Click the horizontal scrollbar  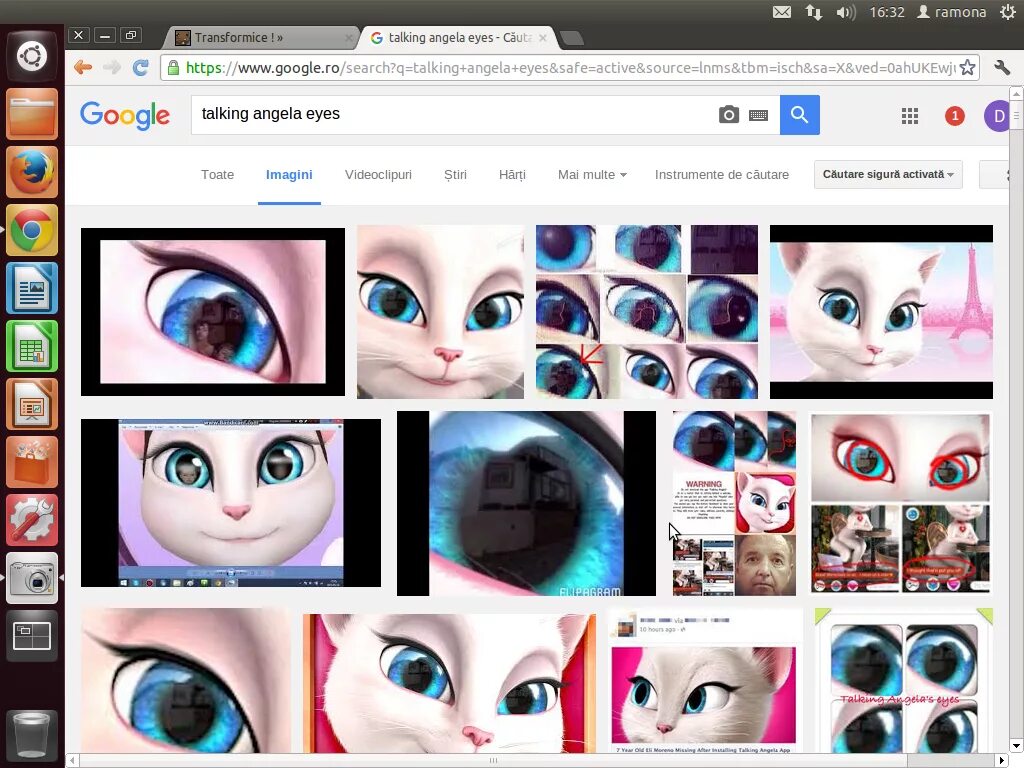493,760
